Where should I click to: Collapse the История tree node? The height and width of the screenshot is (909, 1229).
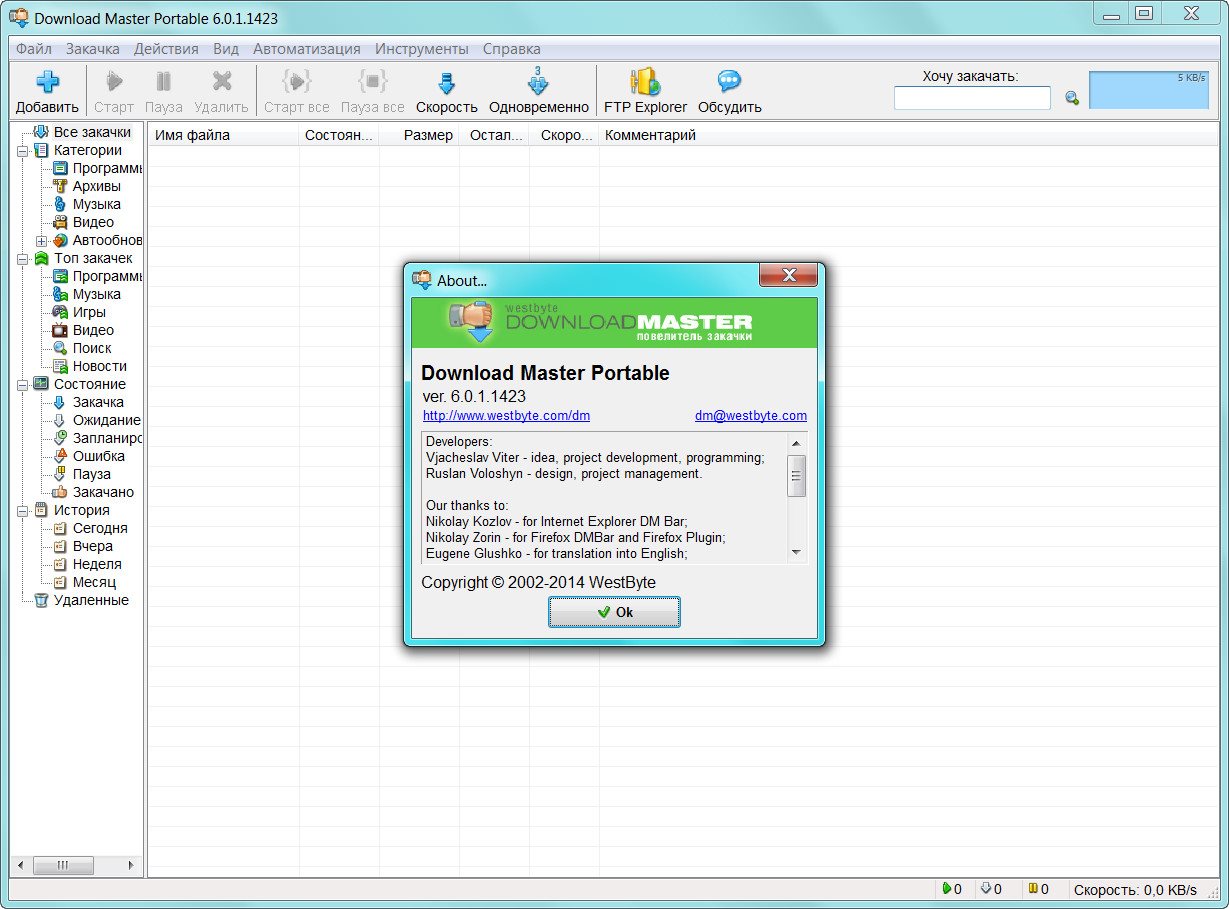[23, 511]
